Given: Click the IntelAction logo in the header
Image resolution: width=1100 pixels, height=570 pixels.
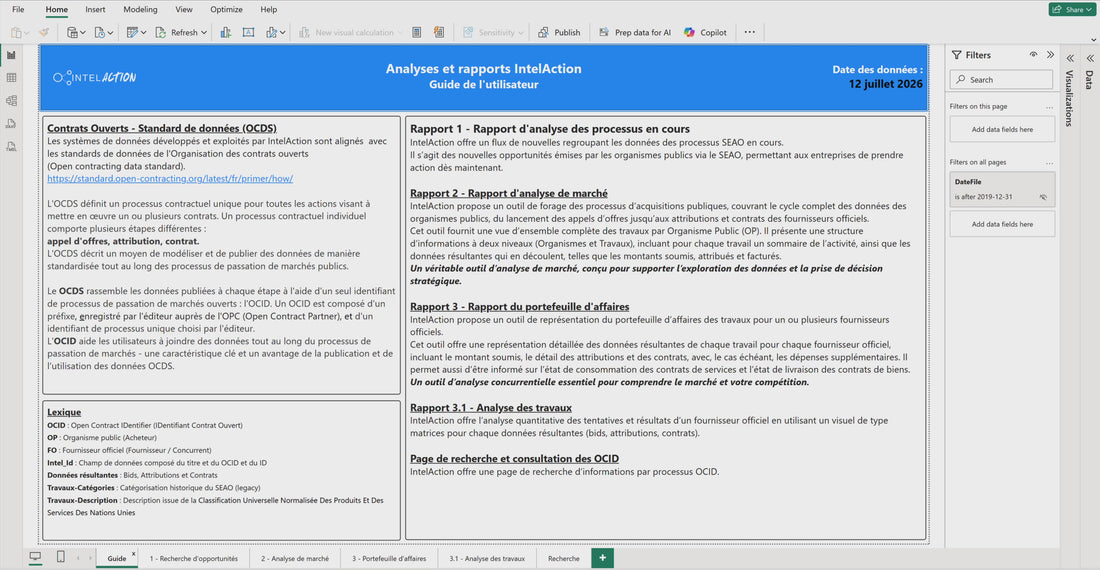Looking at the screenshot, I should [95, 77].
